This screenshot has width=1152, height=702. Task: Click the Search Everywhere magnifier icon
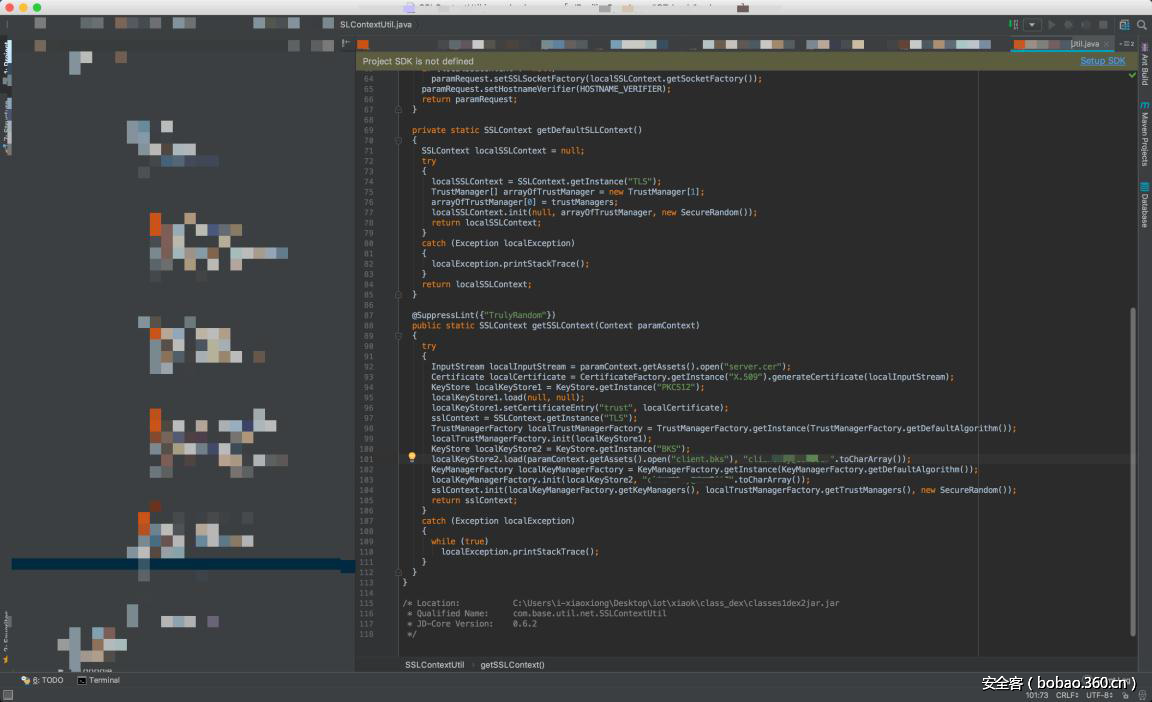pyautogui.click(x=1142, y=24)
